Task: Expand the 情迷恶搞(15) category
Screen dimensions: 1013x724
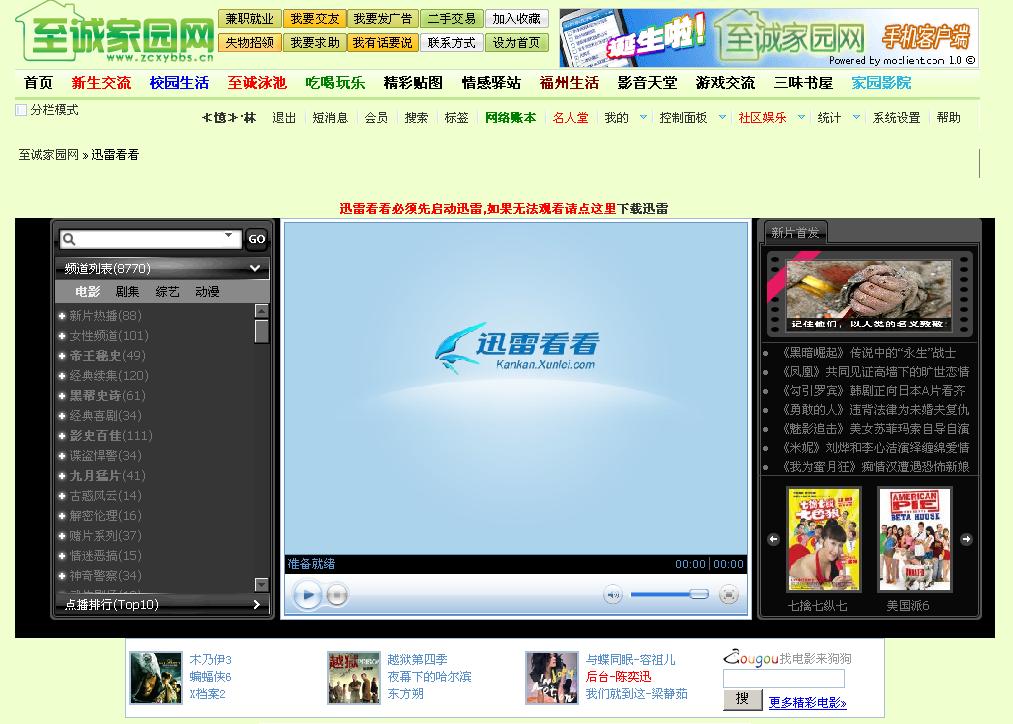Action: click(62, 556)
